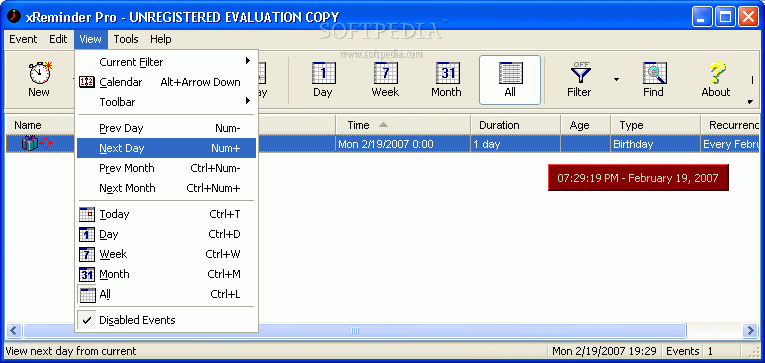Minimize the xReminder Pro window
This screenshot has width=765, height=363.
click(x=702, y=17)
